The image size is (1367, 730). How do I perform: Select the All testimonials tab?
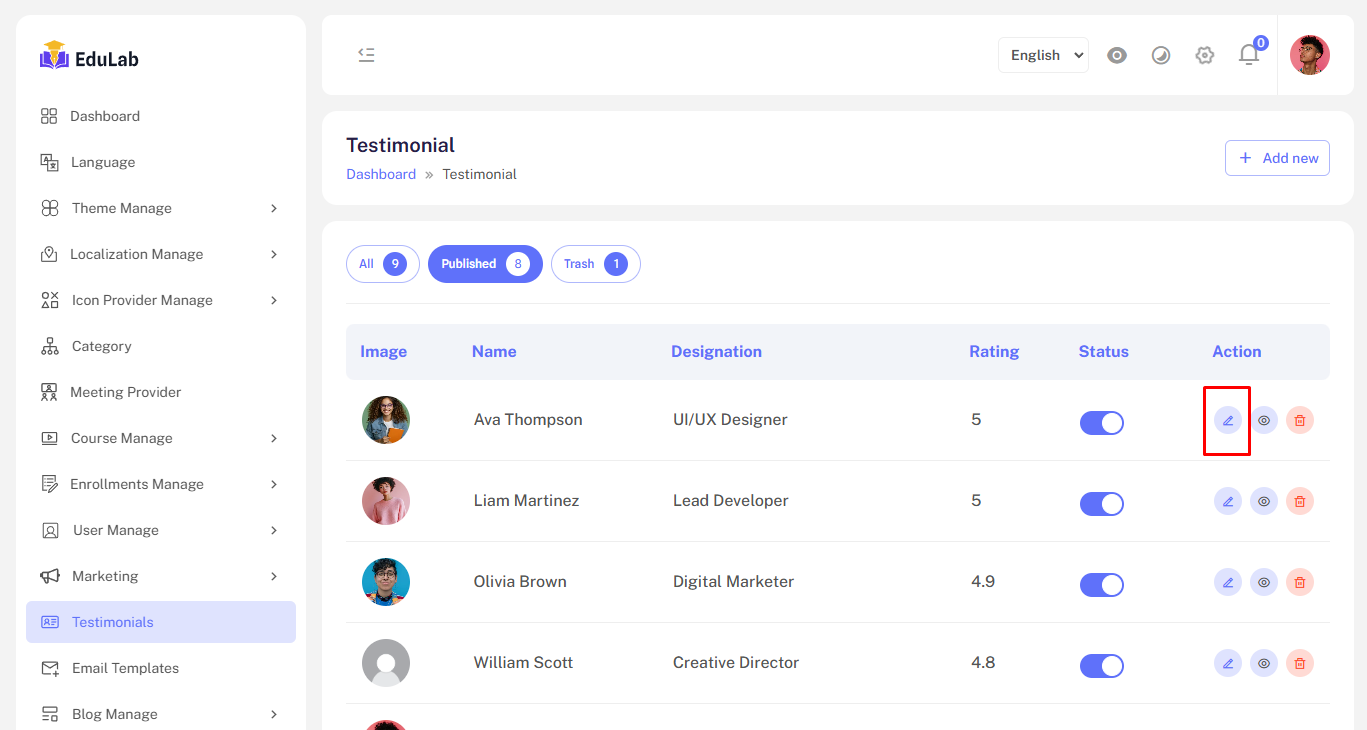pos(382,264)
